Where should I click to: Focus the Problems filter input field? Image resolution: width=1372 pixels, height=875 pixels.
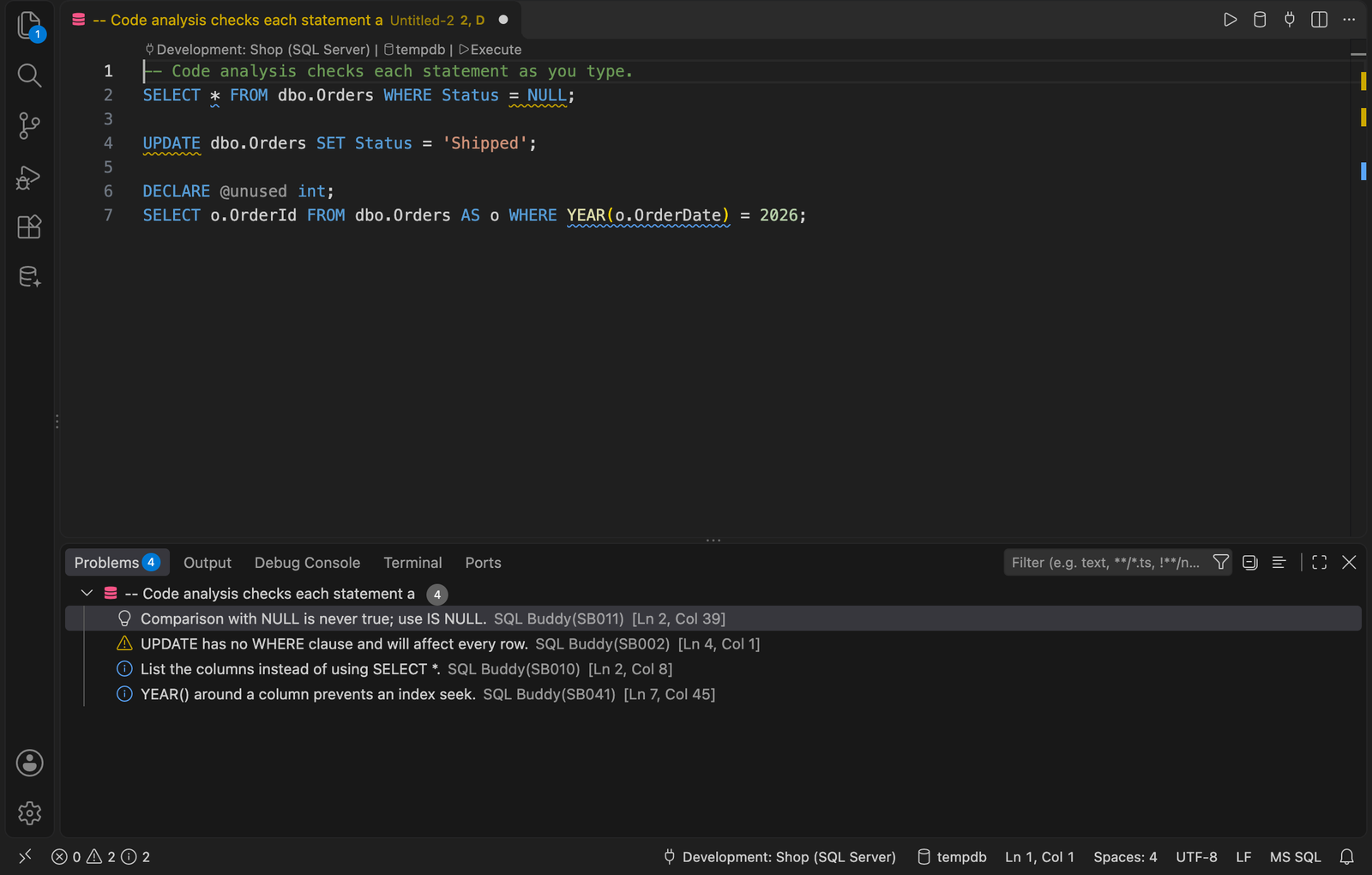1106,563
